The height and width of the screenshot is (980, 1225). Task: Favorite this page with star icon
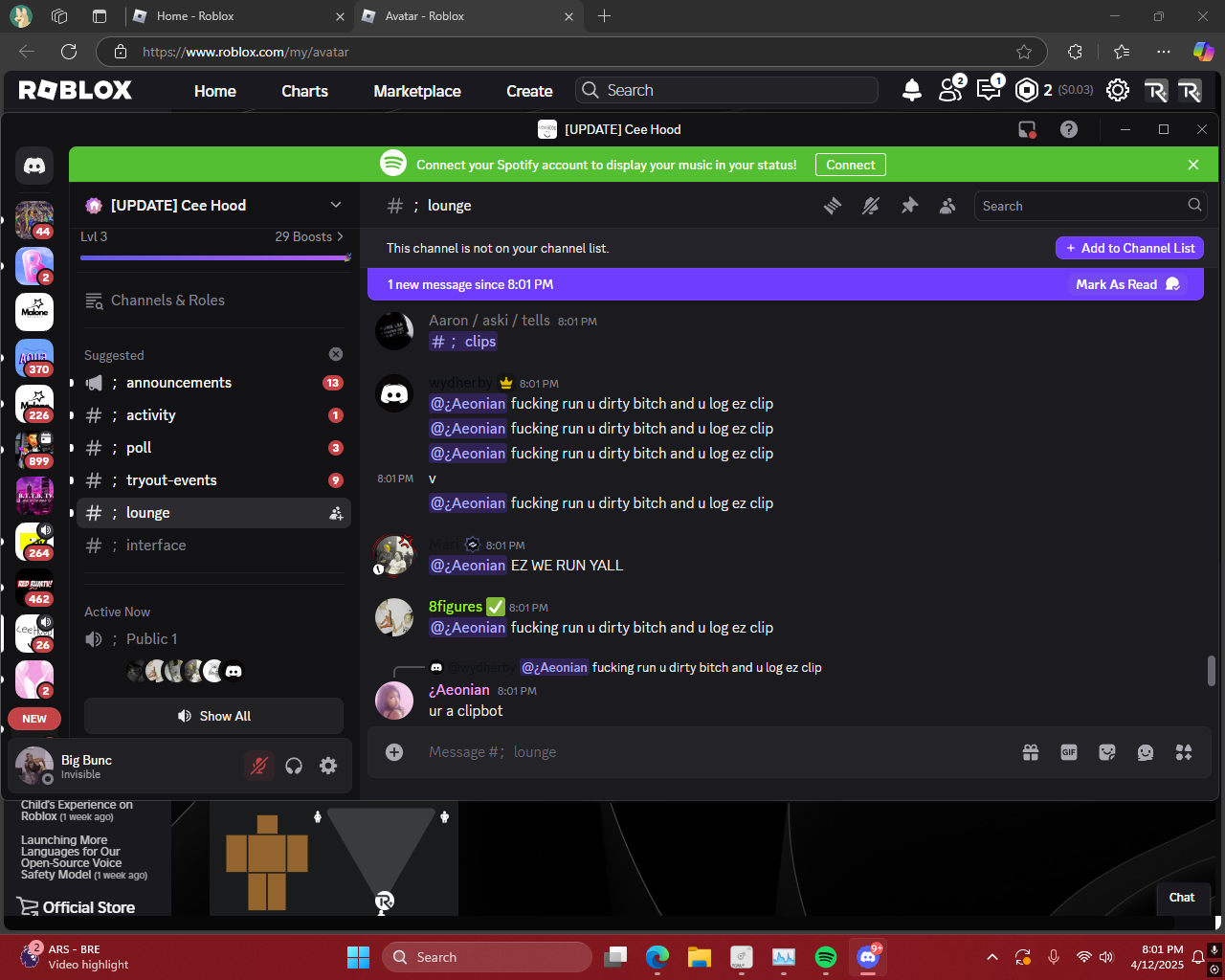pyautogui.click(x=1024, y=52)
